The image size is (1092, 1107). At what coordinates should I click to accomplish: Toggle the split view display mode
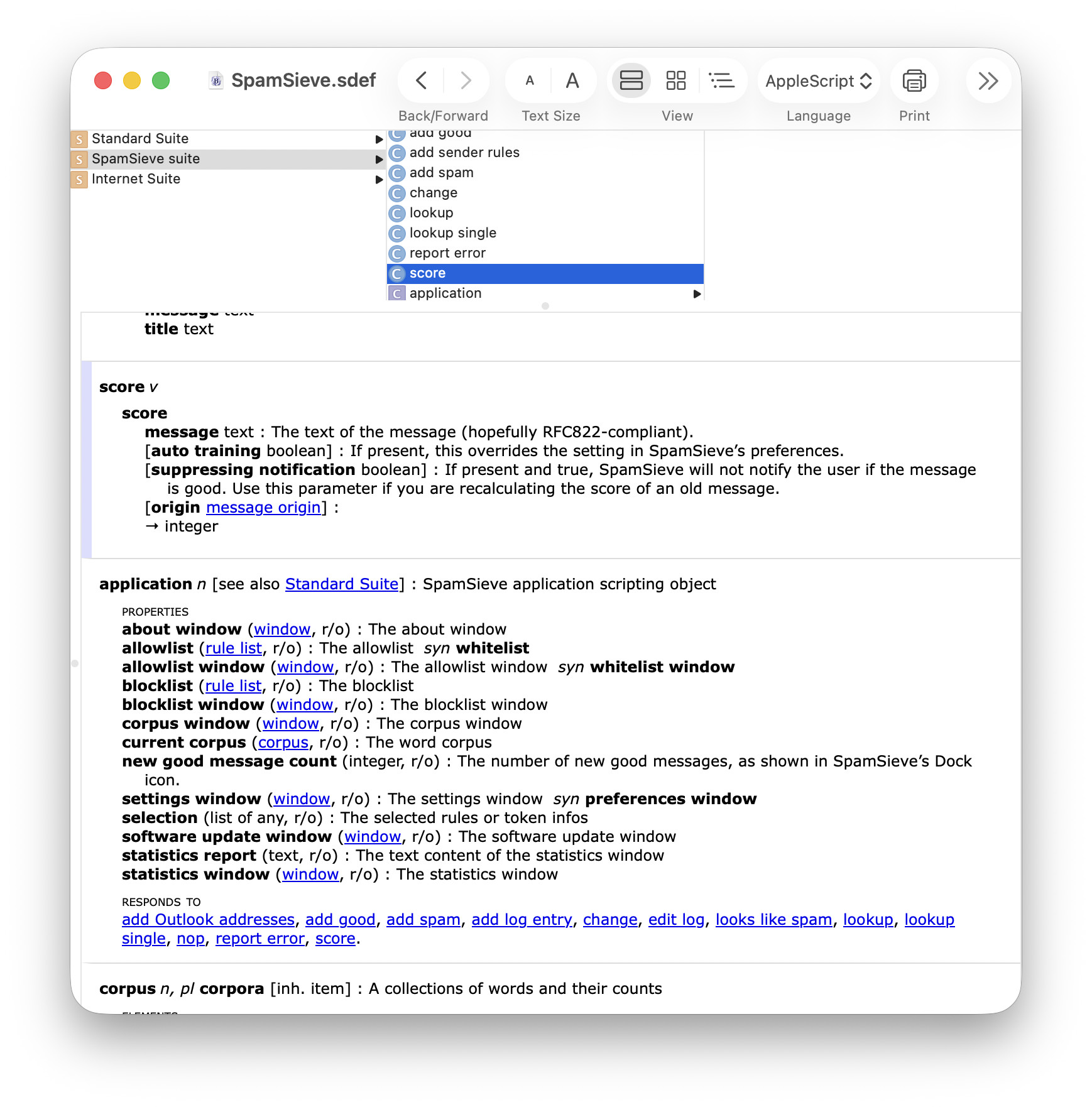pyautogui.click(x=631, y=80)
